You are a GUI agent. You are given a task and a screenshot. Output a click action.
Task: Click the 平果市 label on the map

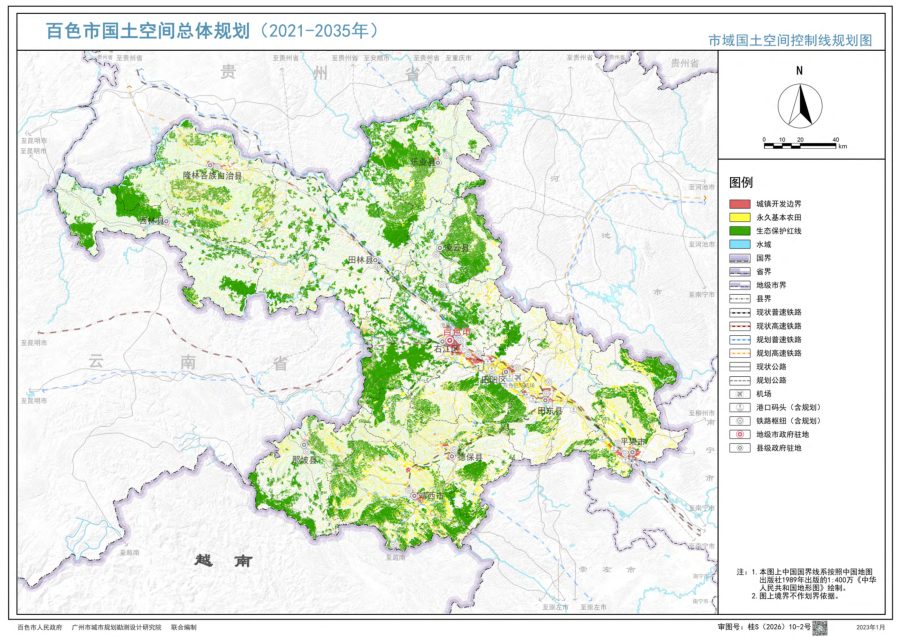[x=633, y=442]
